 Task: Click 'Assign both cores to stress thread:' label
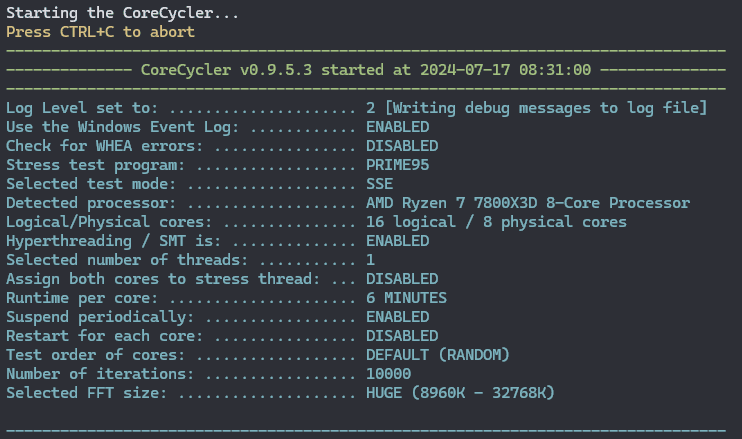click(163, 279)
